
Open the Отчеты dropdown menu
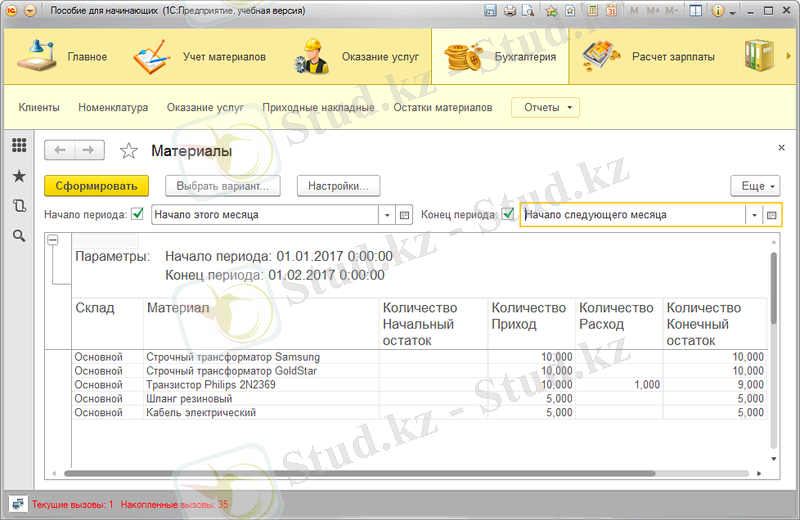545,107
